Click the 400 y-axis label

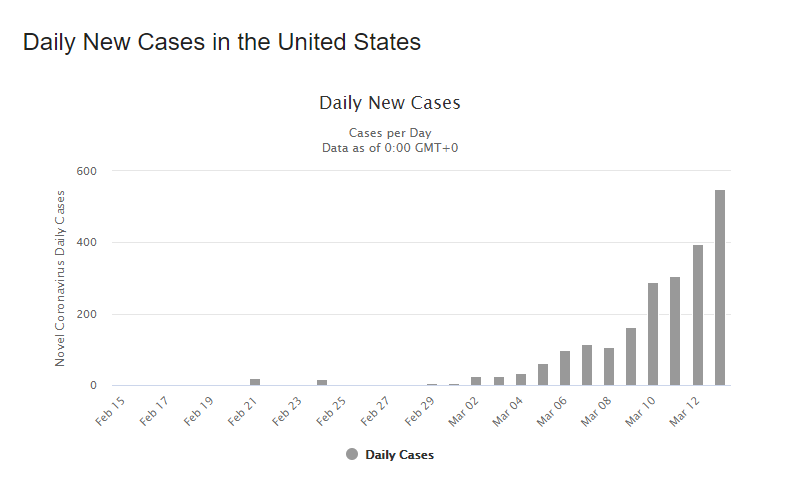(x=86, y=242)
